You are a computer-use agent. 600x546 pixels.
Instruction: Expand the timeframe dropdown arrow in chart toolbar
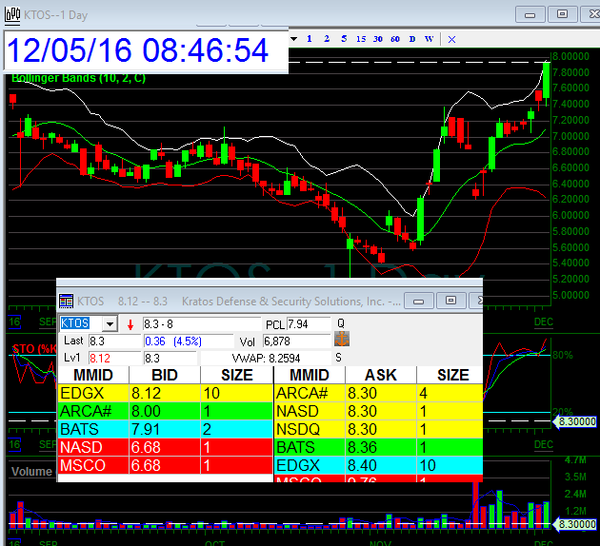pyautogui.click(x=295, y=39)
